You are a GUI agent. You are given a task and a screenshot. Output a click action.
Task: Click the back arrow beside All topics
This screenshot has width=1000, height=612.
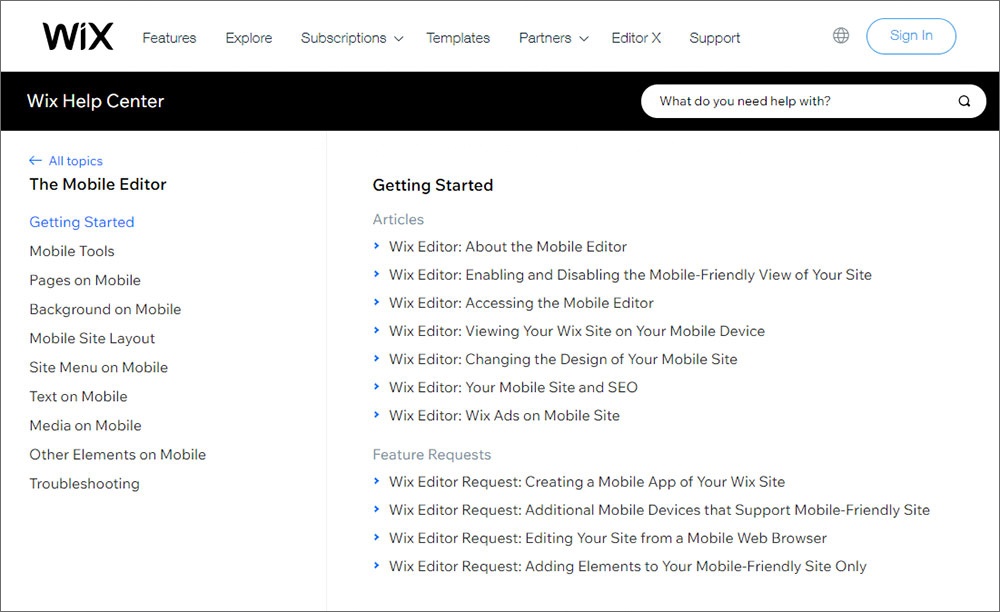tap(35, 161)
